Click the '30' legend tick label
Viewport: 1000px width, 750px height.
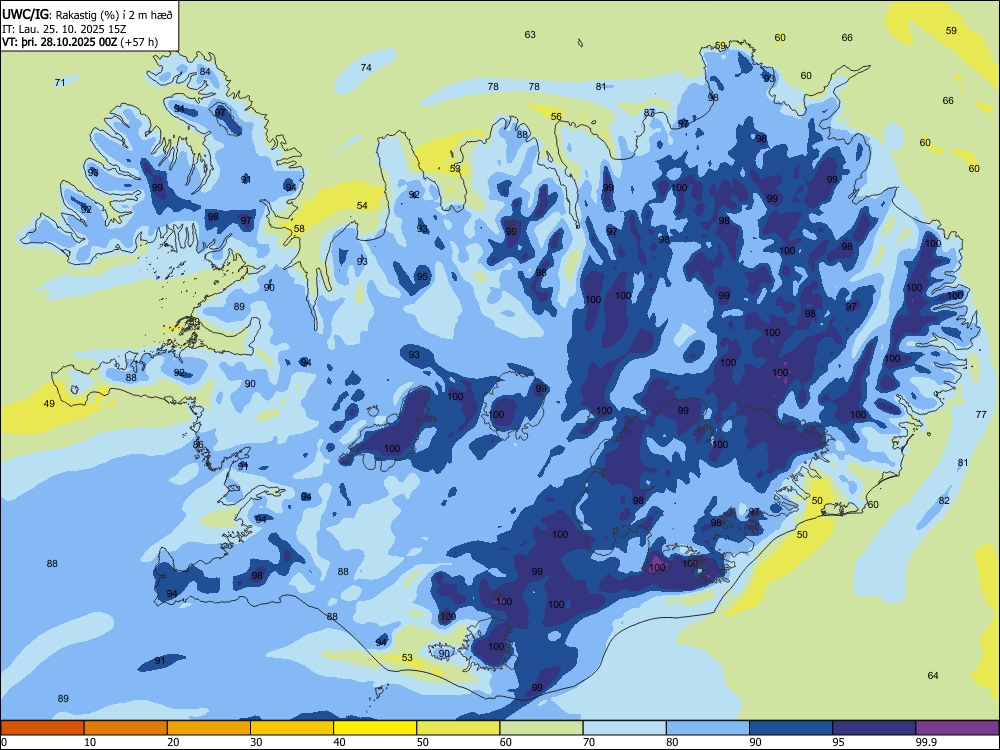(256, 742)
